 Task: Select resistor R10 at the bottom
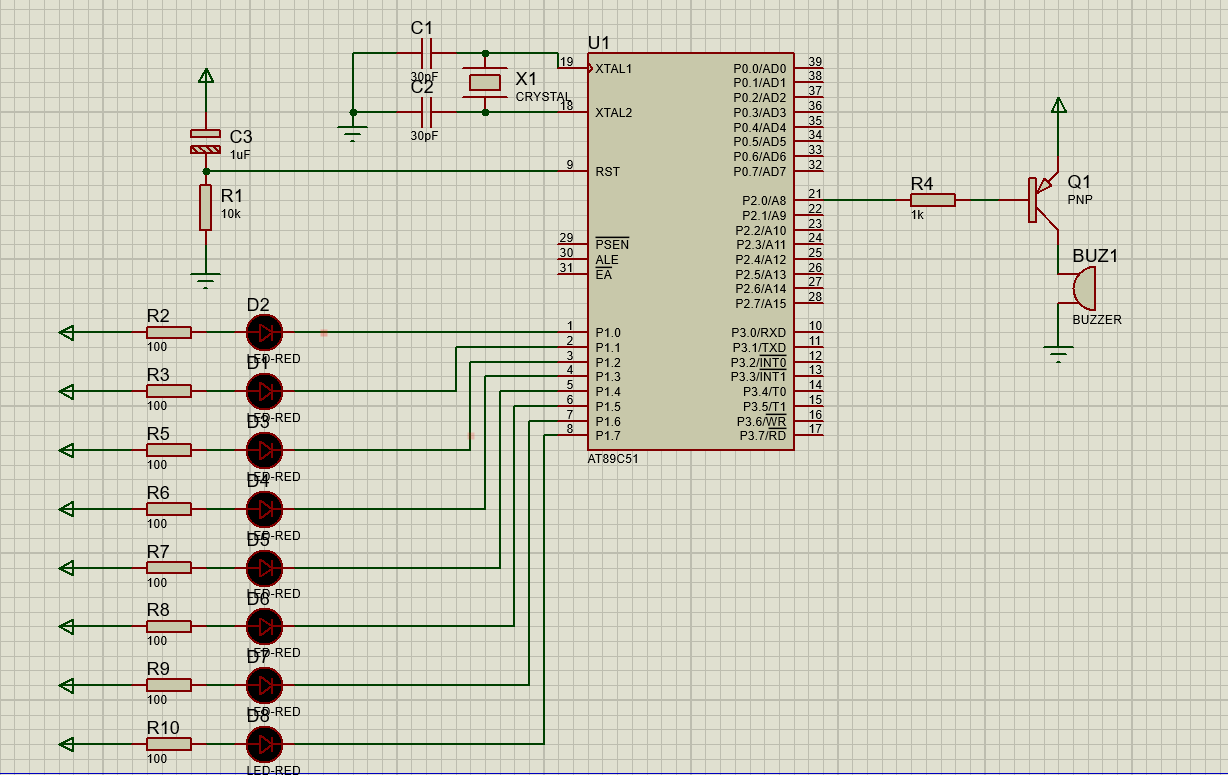pyautogui.click(x=168, y=744)
